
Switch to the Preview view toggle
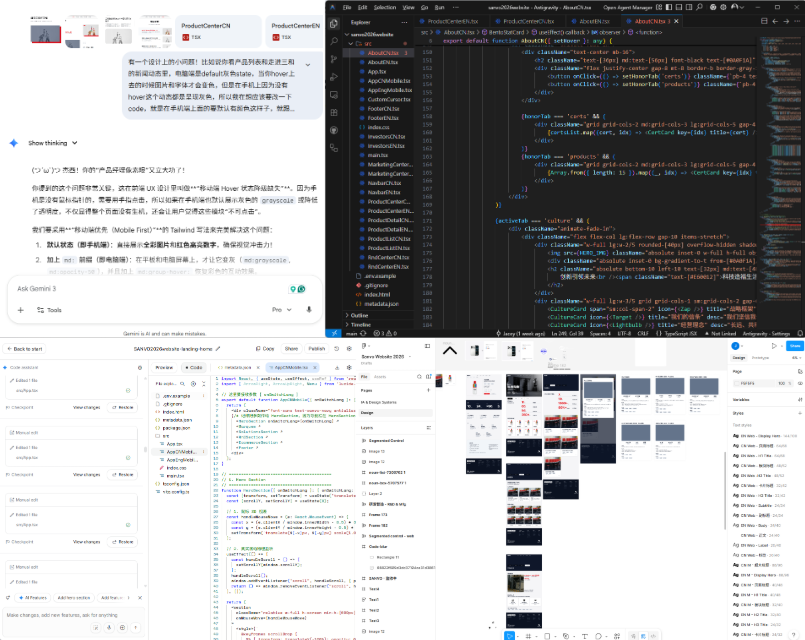pos(164,368)
